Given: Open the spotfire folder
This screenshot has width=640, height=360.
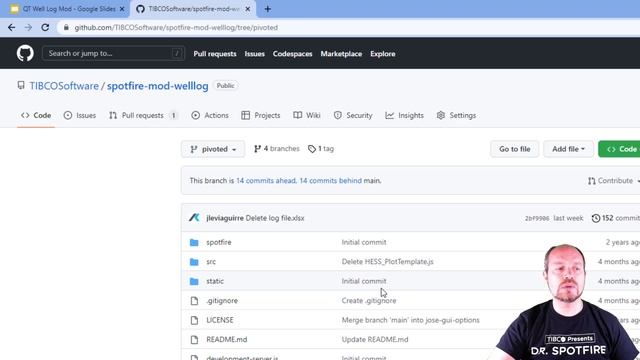Looking at the screenshot, I should click(219, 242).
